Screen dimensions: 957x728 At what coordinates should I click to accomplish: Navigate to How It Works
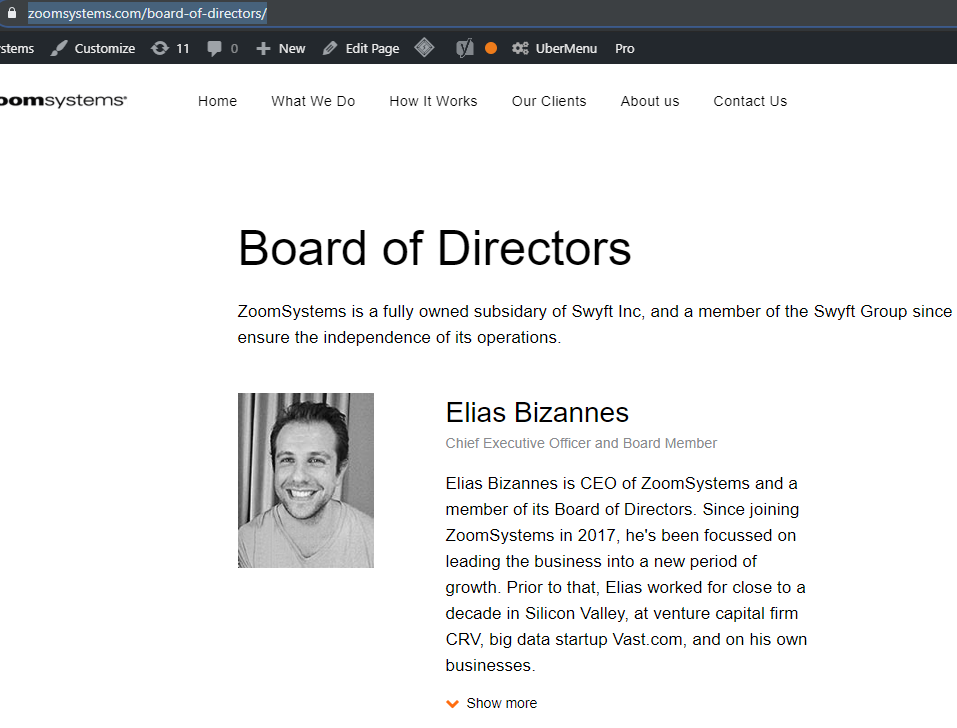coord(433,101)
